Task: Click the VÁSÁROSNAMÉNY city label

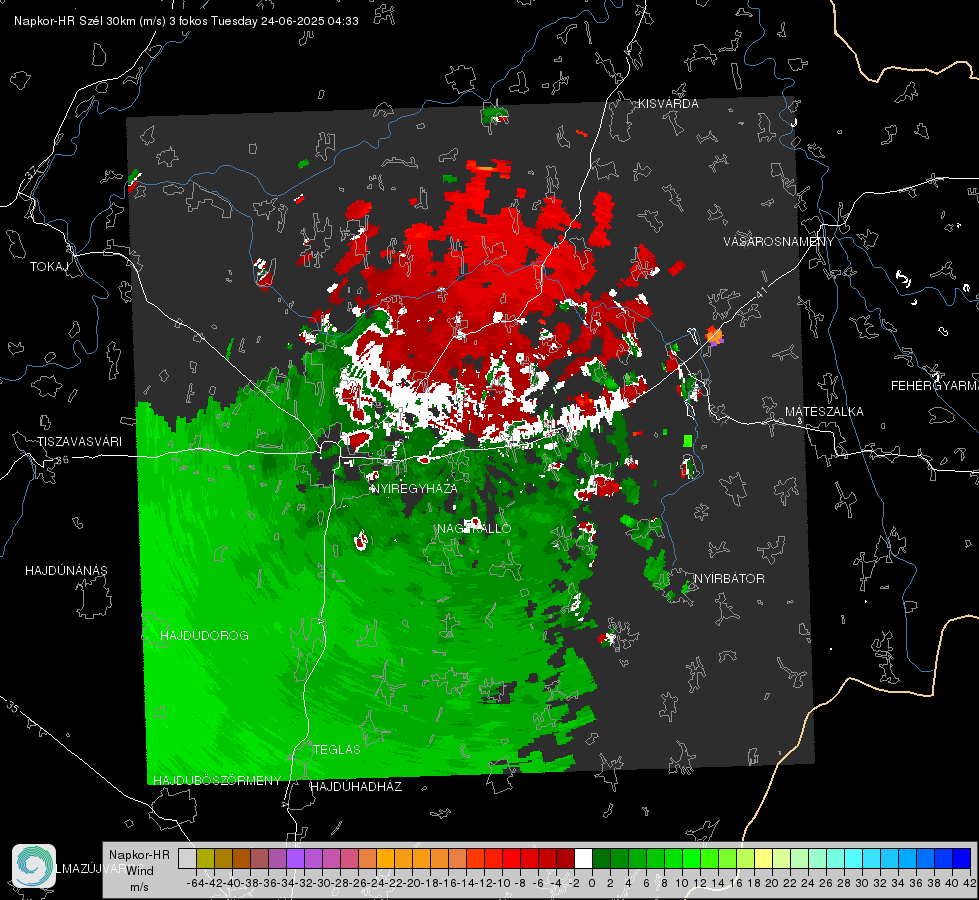Action: (x=779, y=242)
